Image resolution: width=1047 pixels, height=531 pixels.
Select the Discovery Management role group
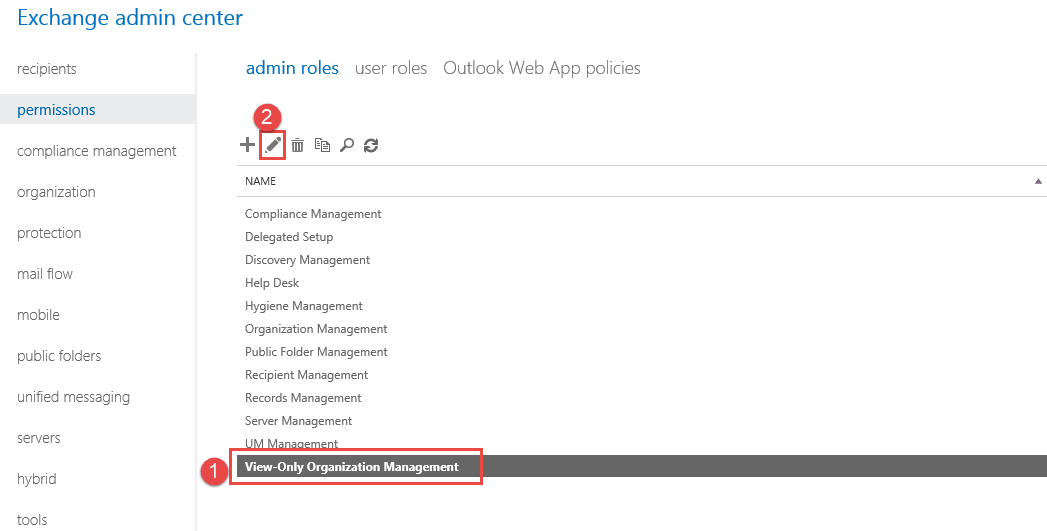307,260
